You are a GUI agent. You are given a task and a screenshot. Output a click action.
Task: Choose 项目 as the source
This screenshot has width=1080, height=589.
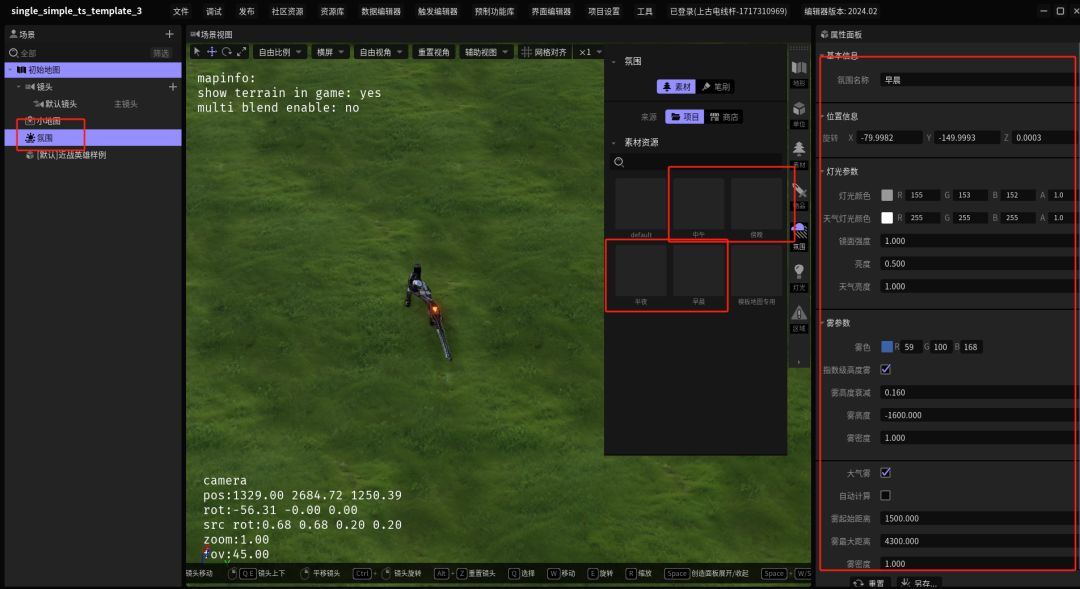684,117
